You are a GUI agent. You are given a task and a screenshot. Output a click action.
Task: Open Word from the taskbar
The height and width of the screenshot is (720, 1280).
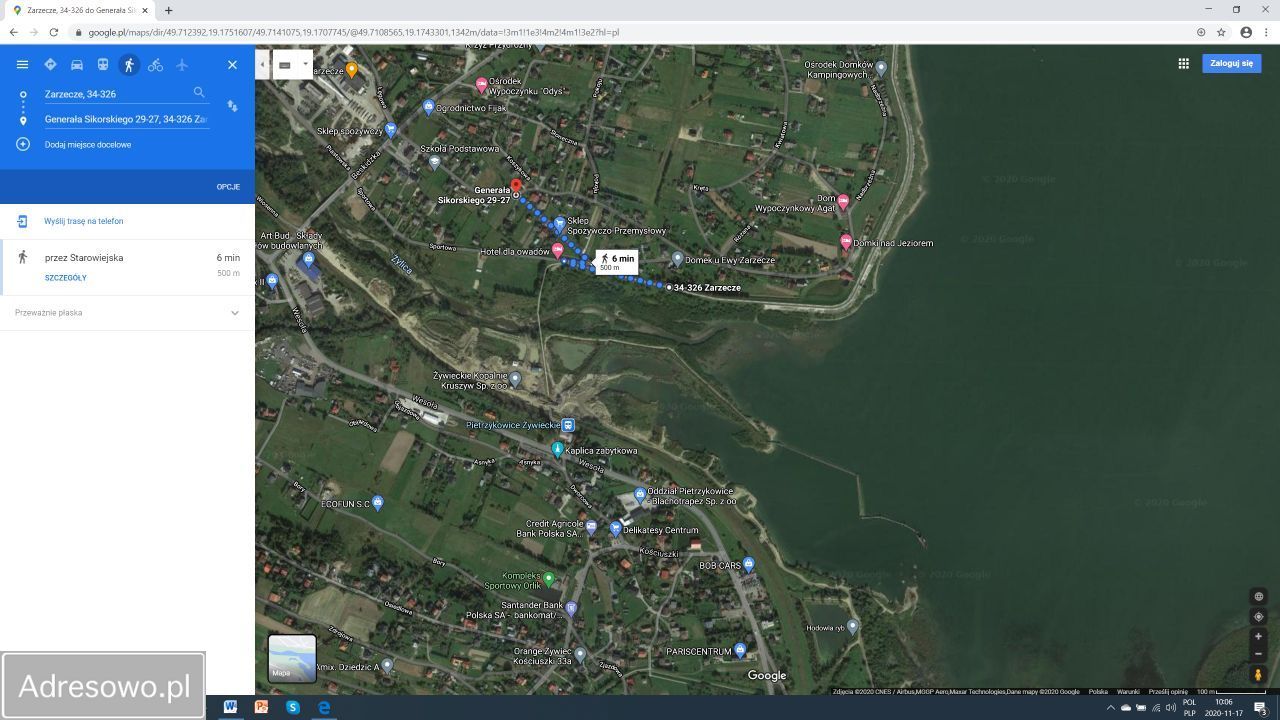(x=229, y=707)
